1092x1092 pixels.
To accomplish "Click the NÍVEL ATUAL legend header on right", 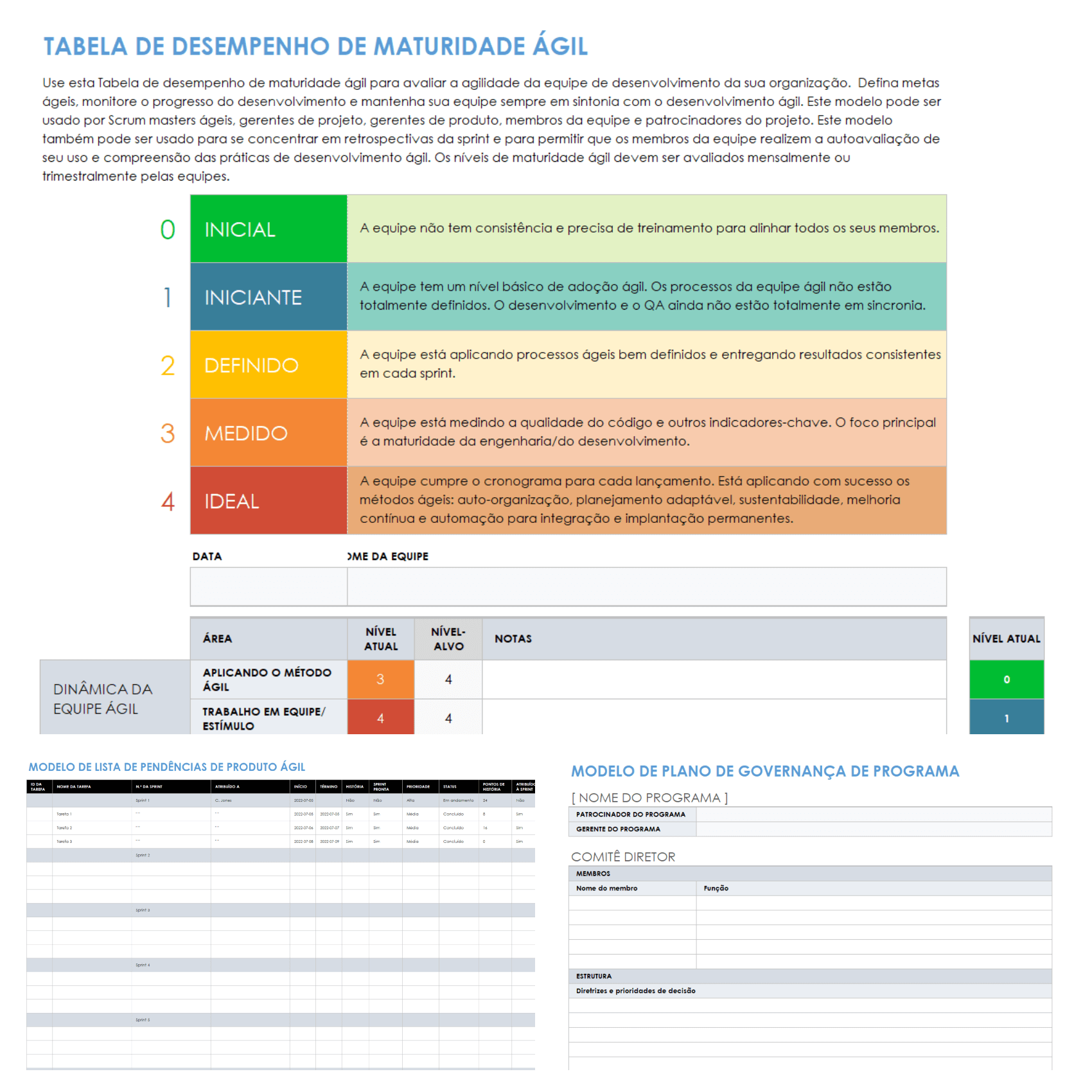I will pyautogui.click(x=1007, y=638).
